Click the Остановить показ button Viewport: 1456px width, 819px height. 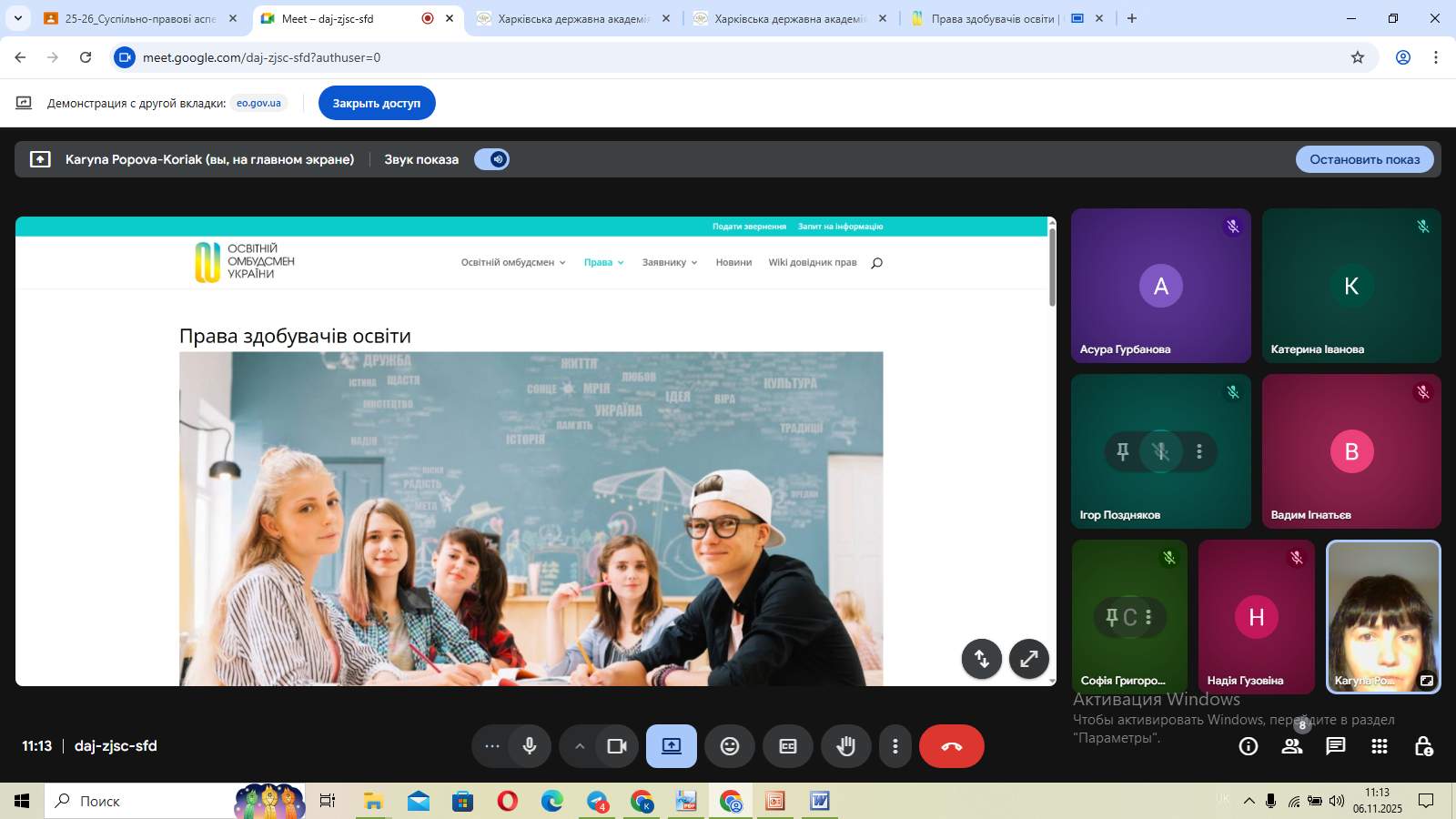(1364, 159)
